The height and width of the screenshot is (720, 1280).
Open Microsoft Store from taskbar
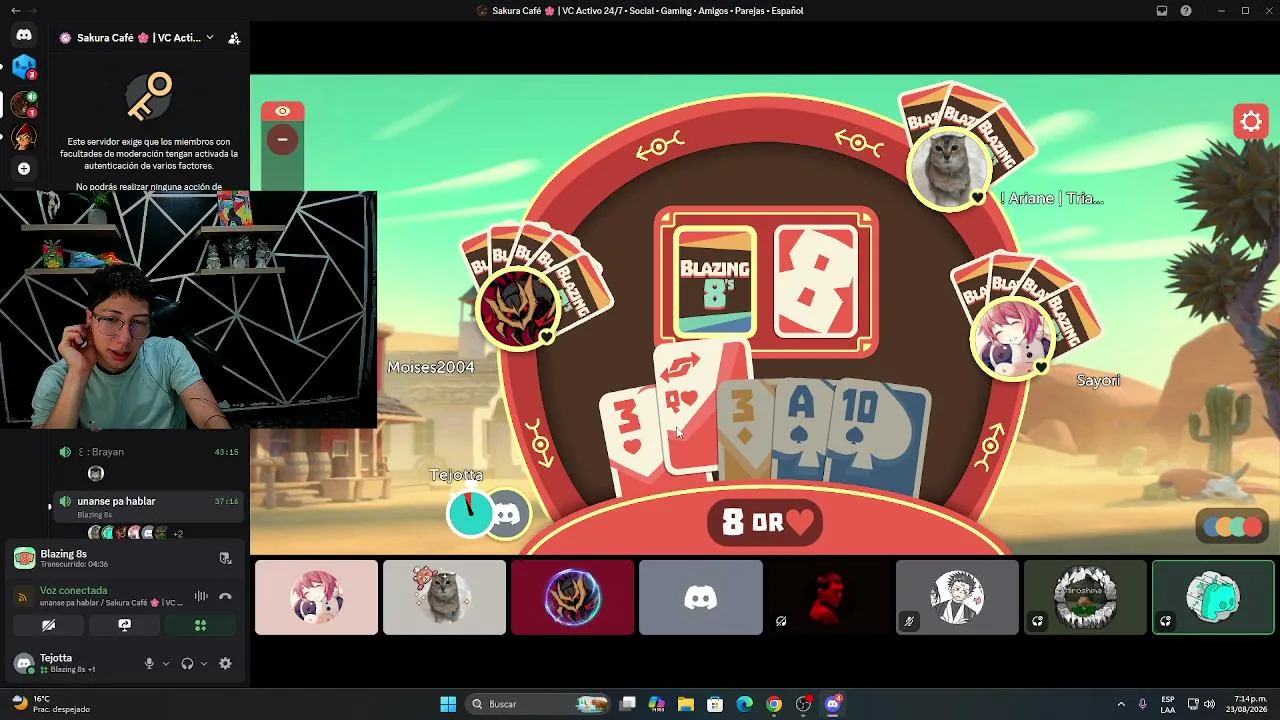715,704
